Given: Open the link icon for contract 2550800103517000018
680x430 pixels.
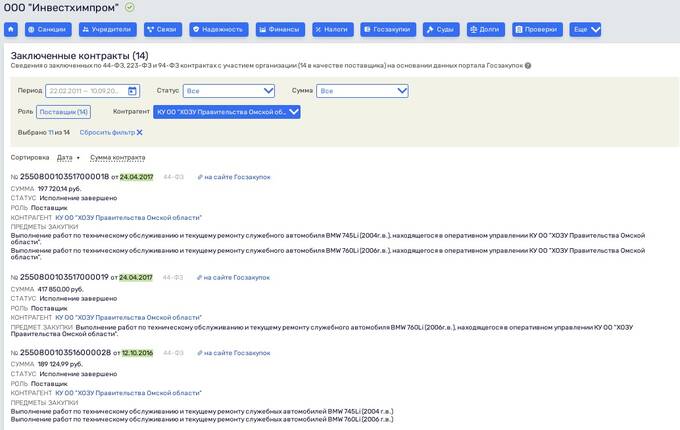Looking at the screenshot, I should (200, 177).
